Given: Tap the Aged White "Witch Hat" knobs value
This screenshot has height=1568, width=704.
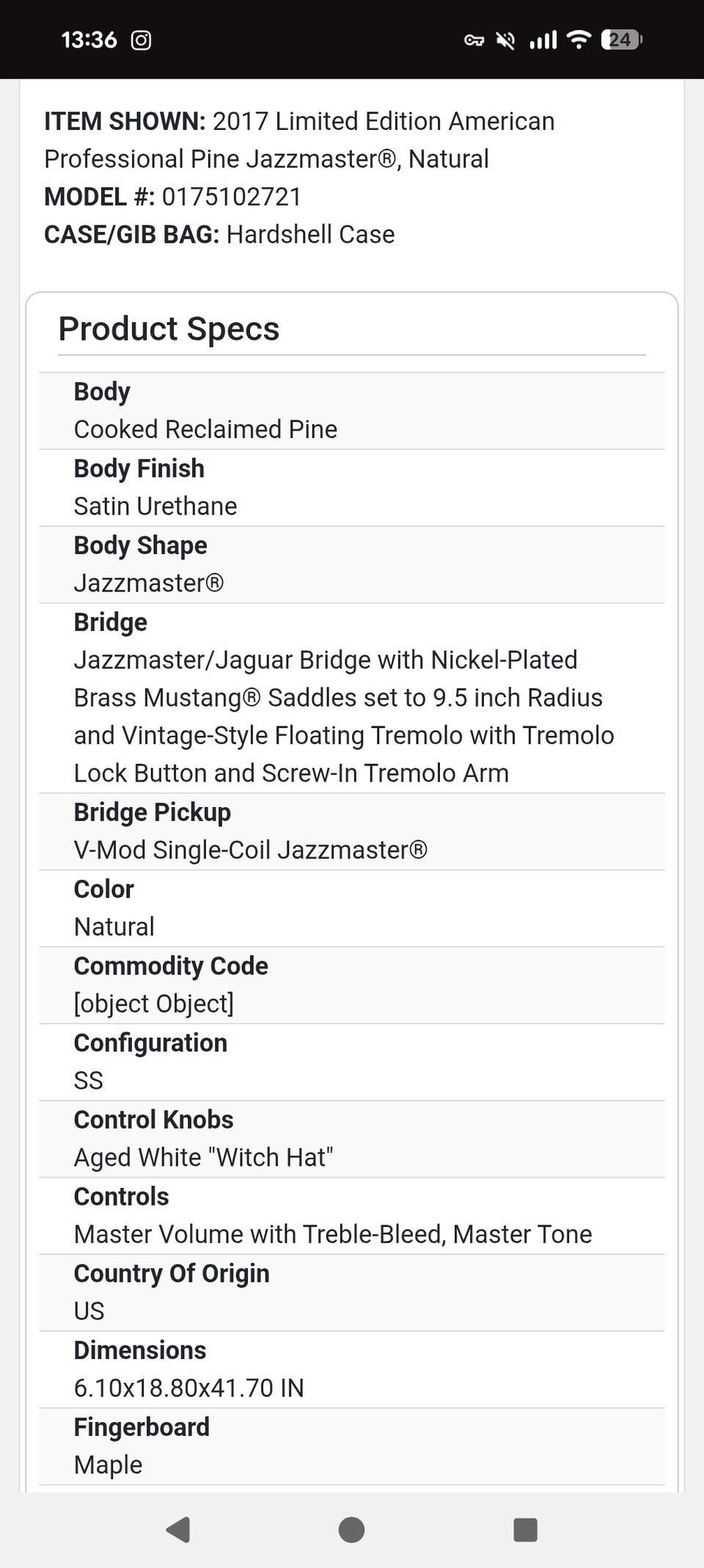Looking at the screenshot, I should pos(203,1157).
